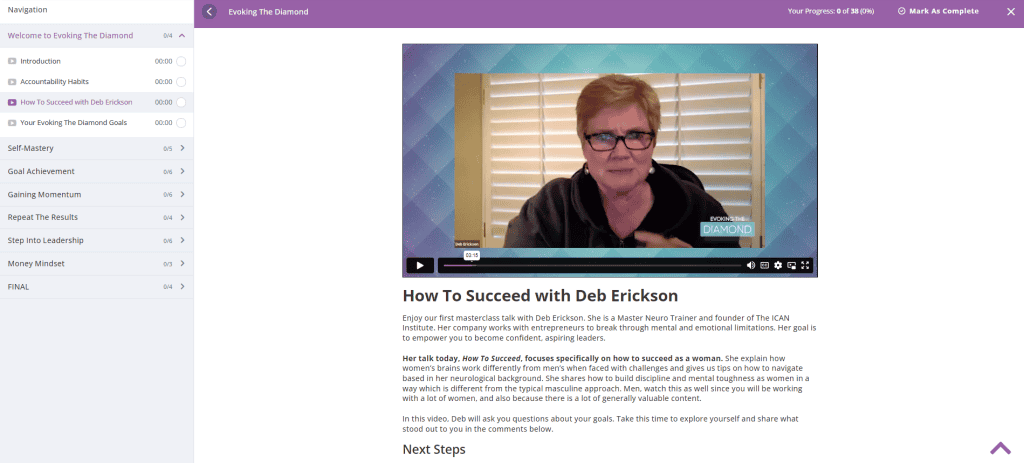Go back using the circled left arrow
Image resolution: width=1024 pixels, height=463 pixels.
[209, 12]
